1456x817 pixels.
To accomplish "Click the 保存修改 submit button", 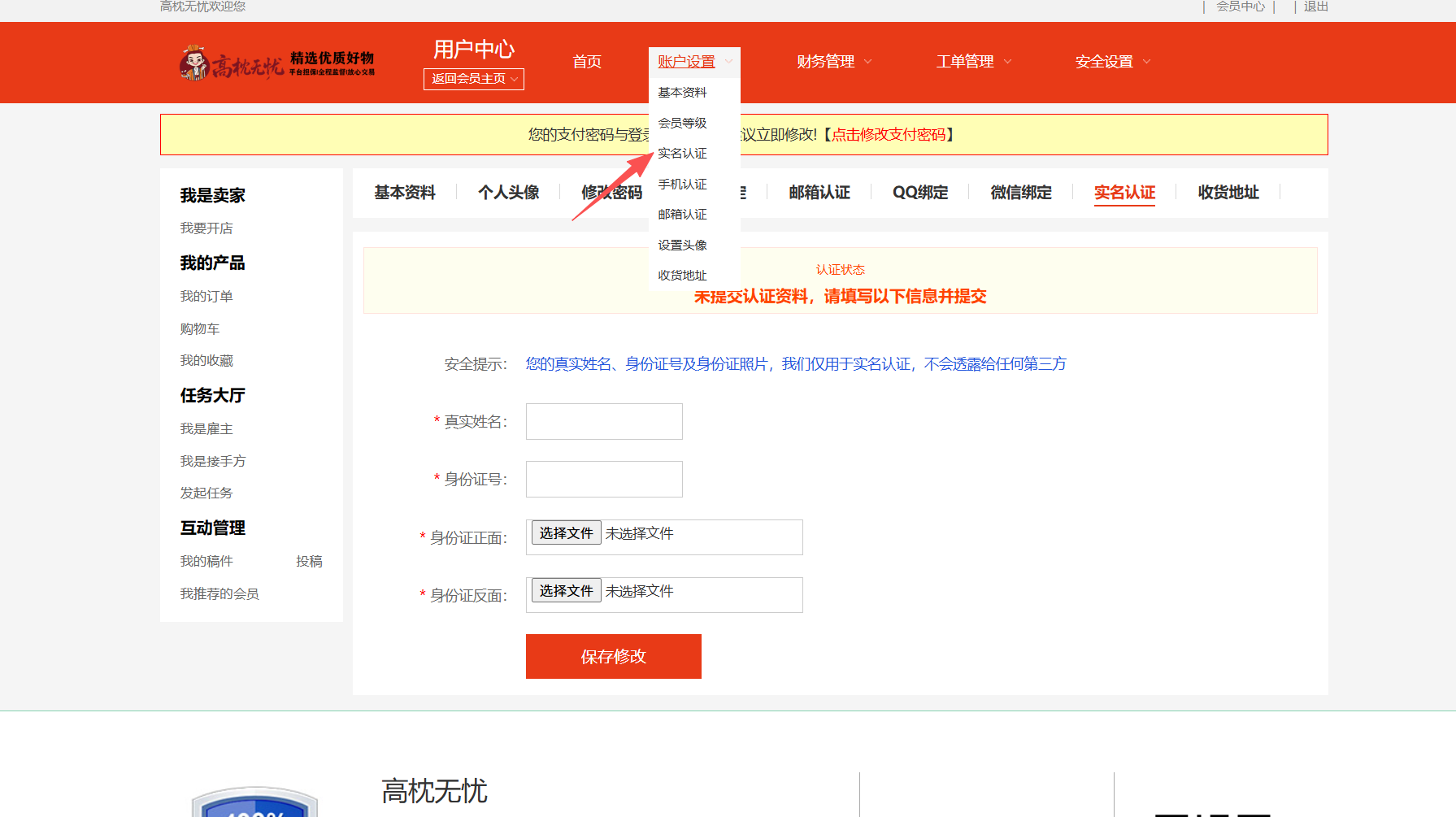I will 613,656.
